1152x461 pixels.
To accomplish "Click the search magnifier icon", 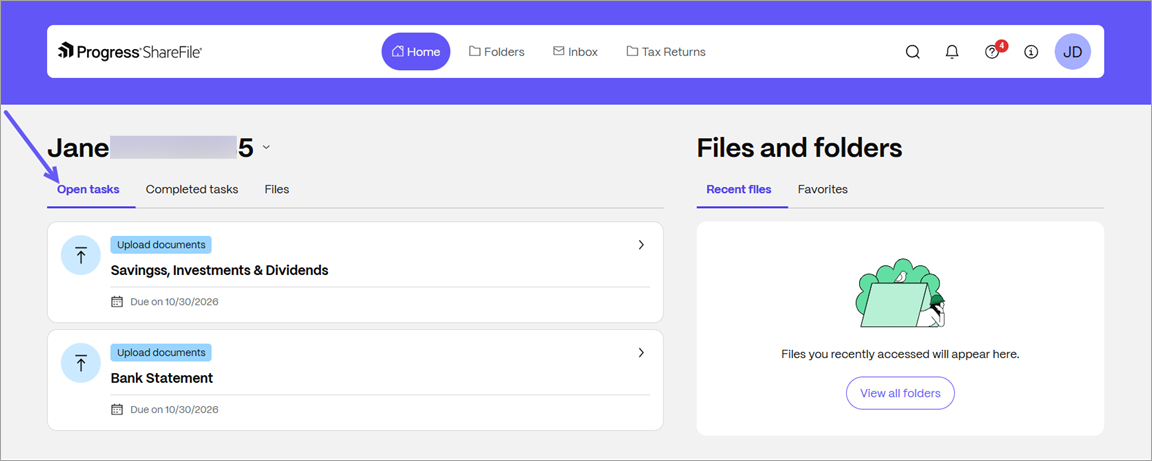I will click(x=912, y=51).
